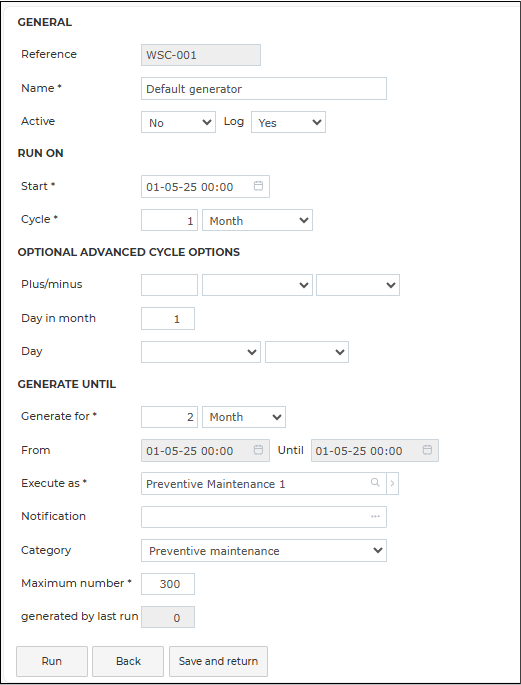Click the calendar icon in Until field
This screenshot has height=685, width=521.
(427, 450)
